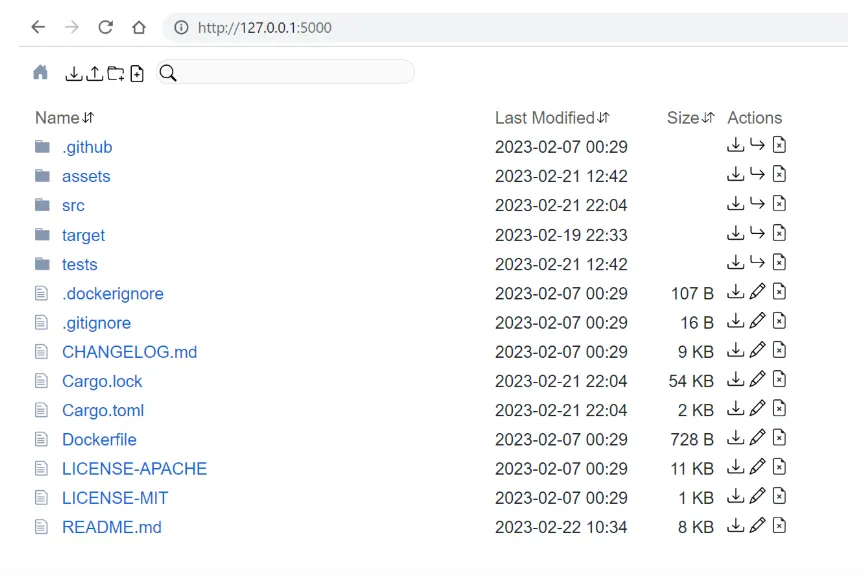The height and width of the screenshot is (577, 863).
Task: Edit the CHANGELOG.md file
Action: (757, 351)
